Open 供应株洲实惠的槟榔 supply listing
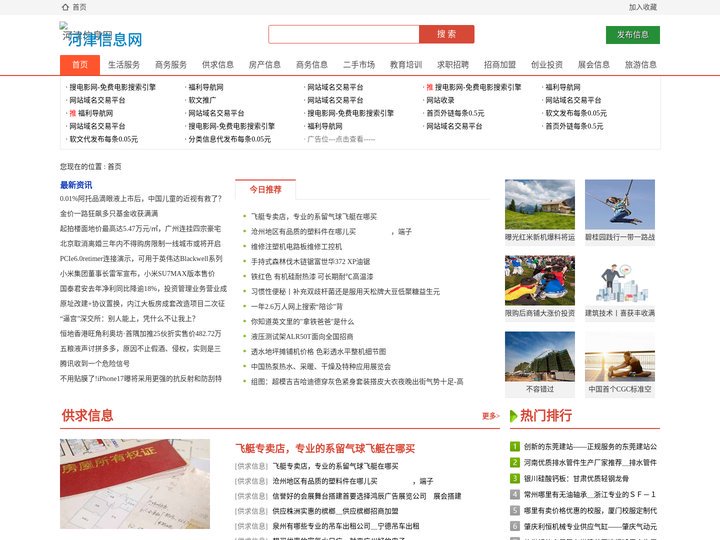720x540 pixels. coord(335,512)
